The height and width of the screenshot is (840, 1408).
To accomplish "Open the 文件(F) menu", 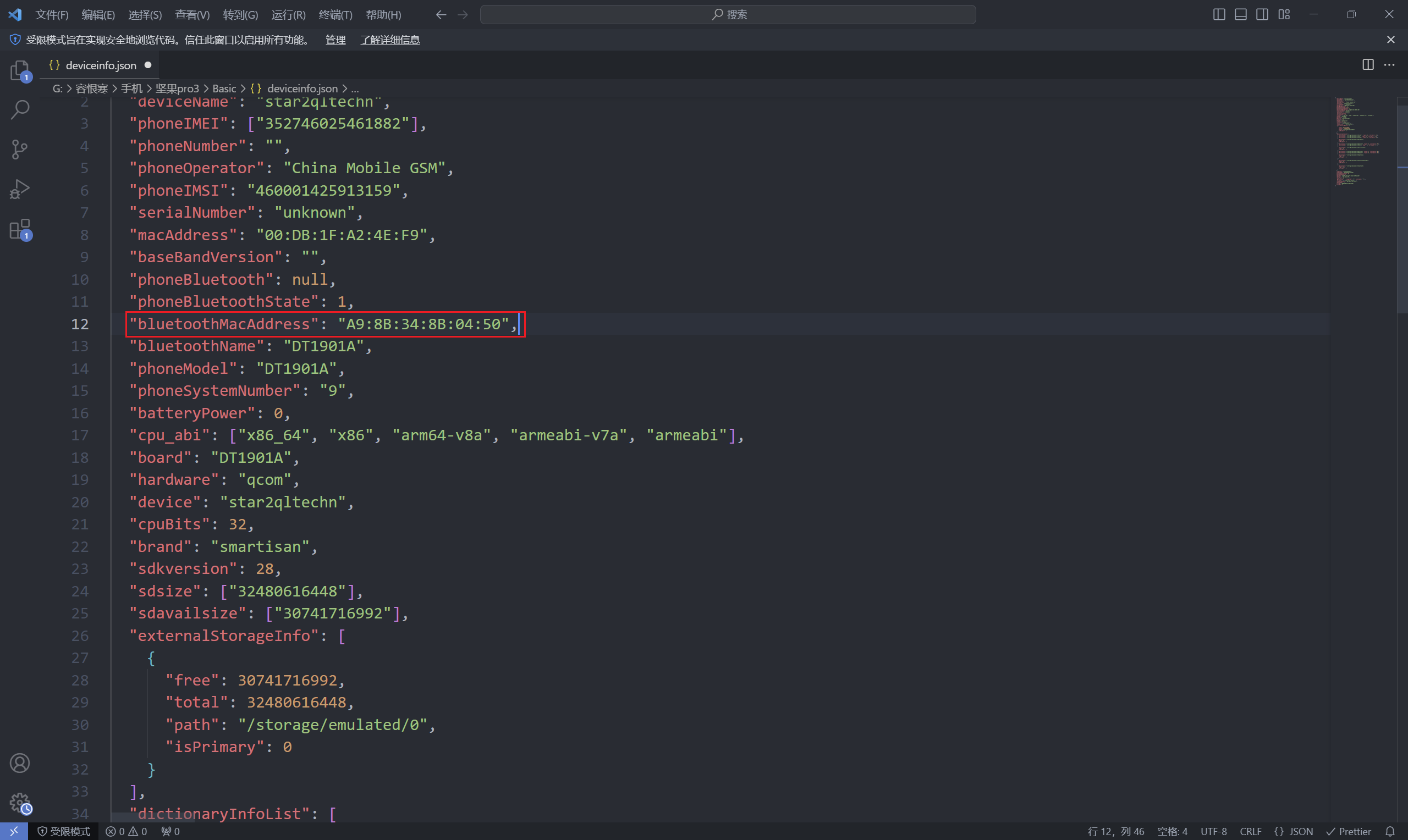I will point(52,15).
